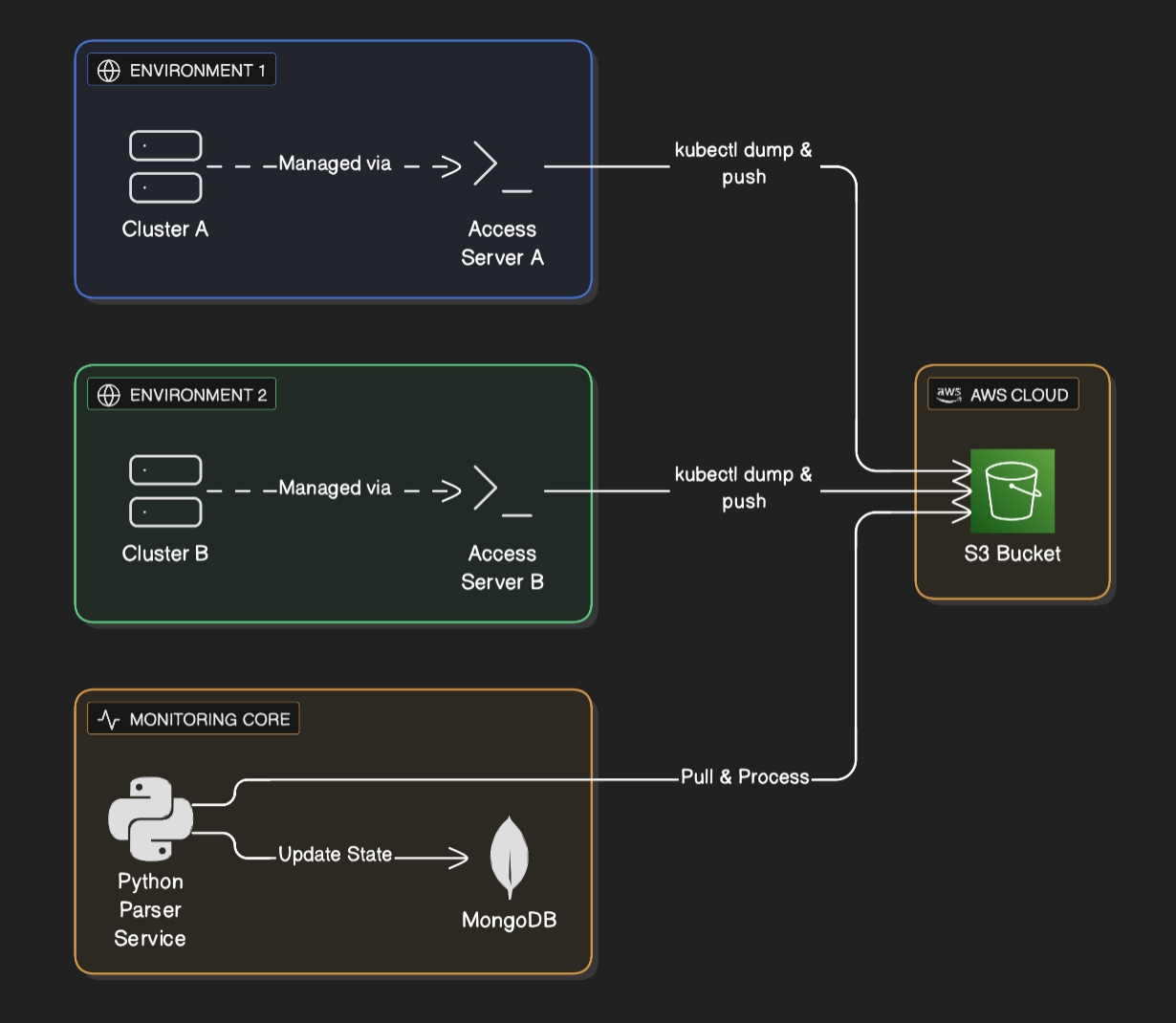Select the Python Parser Service icon
Screen dimensions: 1176x1023
pyautogui.click(x=150, y=818)
